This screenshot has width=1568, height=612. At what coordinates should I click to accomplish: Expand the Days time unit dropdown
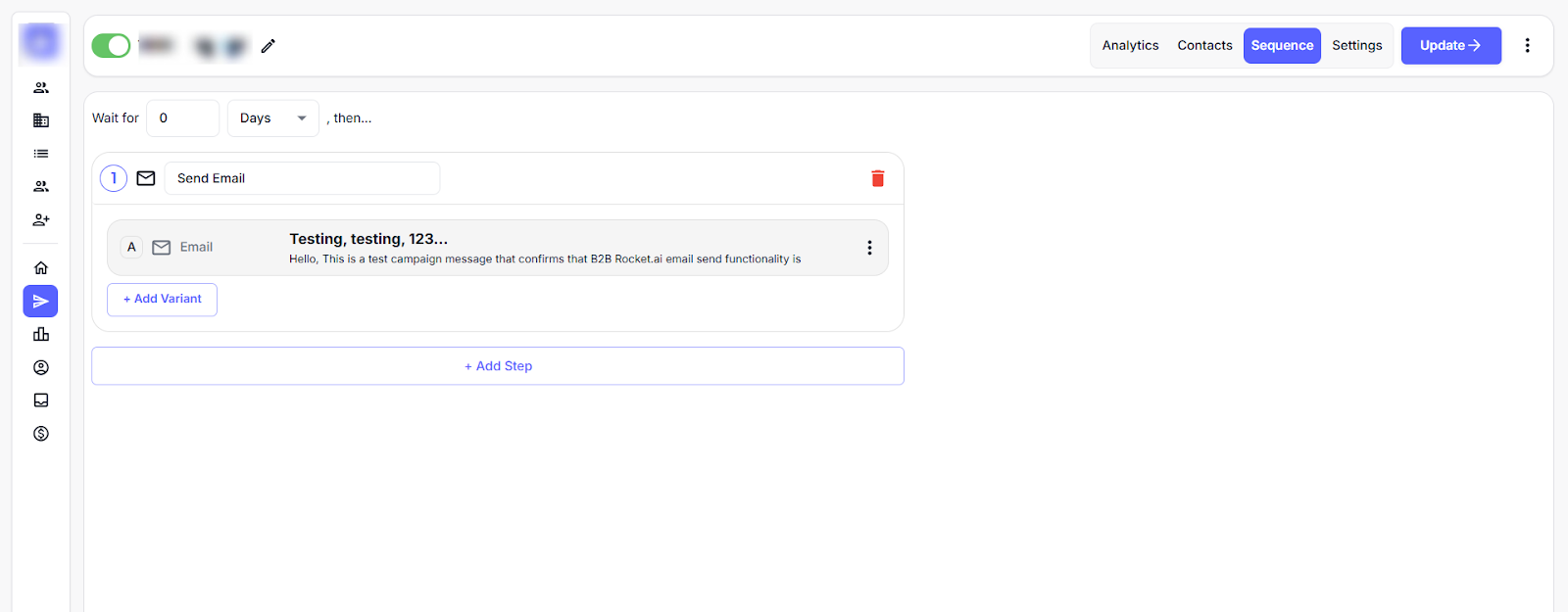coord(272,118)
